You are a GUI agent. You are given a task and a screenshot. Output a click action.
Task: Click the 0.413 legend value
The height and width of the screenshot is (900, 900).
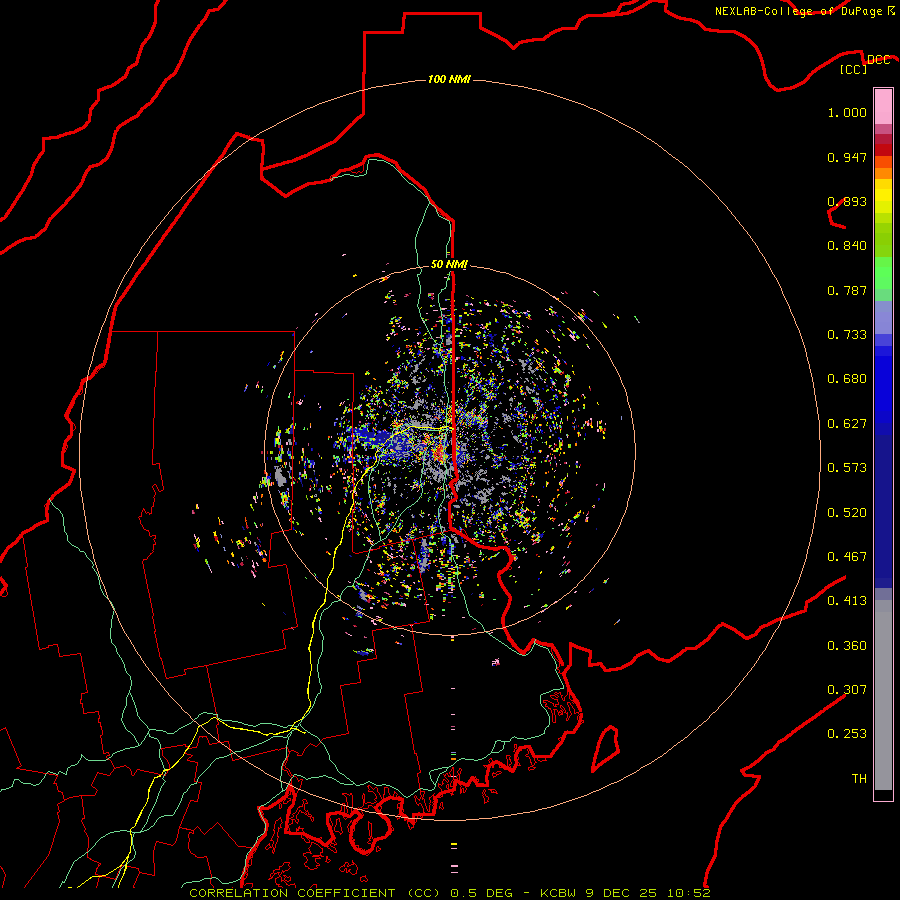(x=847, y=601)
